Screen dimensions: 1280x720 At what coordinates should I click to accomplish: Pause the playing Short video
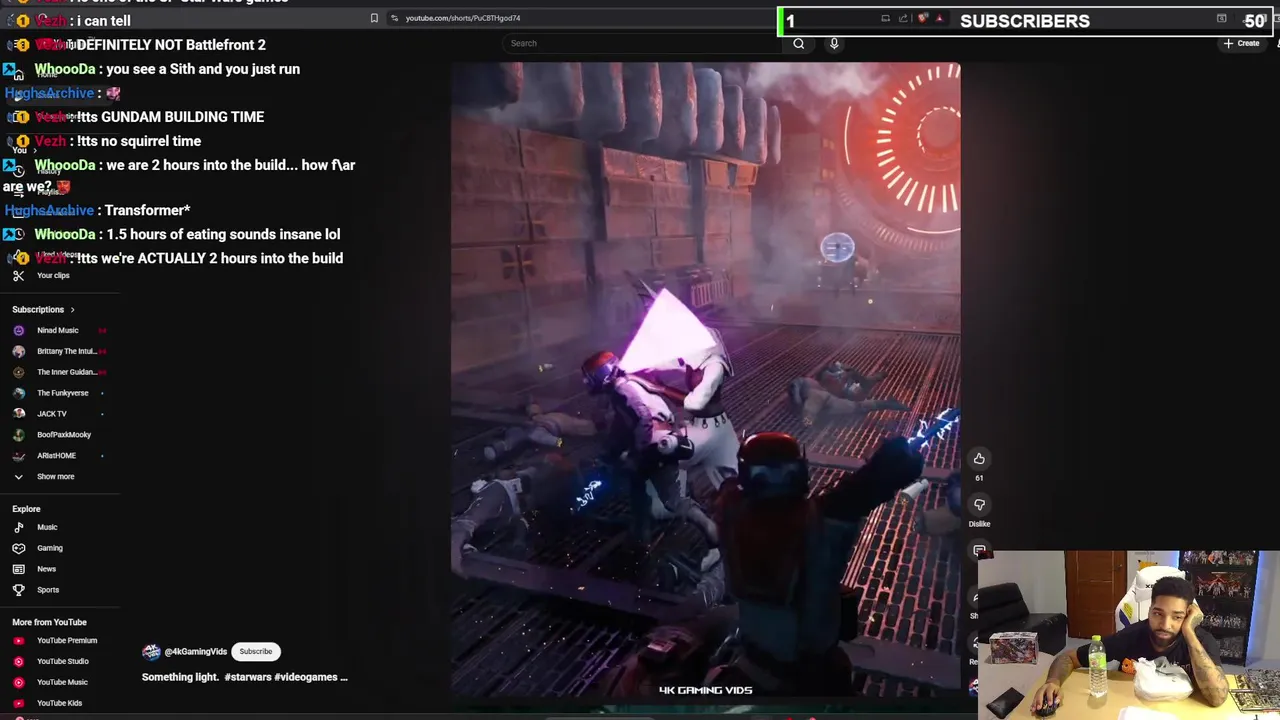705,380
